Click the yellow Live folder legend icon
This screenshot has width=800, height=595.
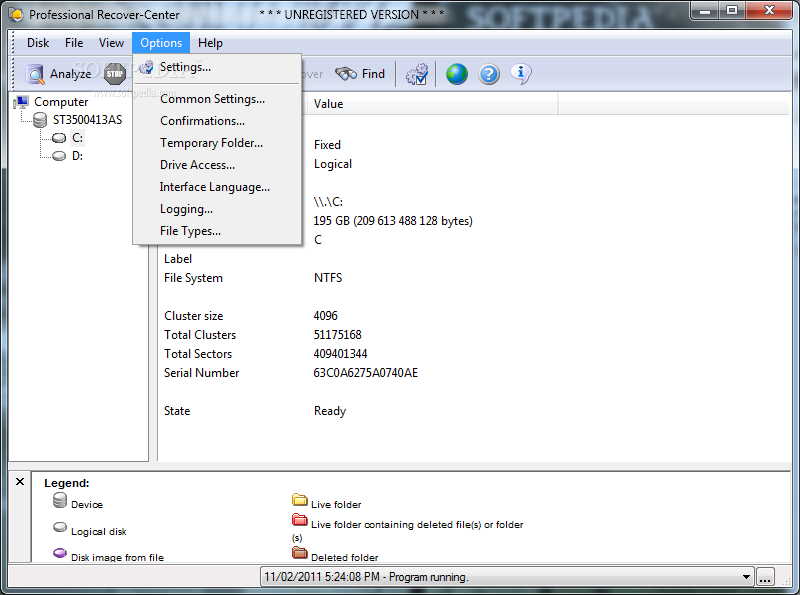(300, 499)
